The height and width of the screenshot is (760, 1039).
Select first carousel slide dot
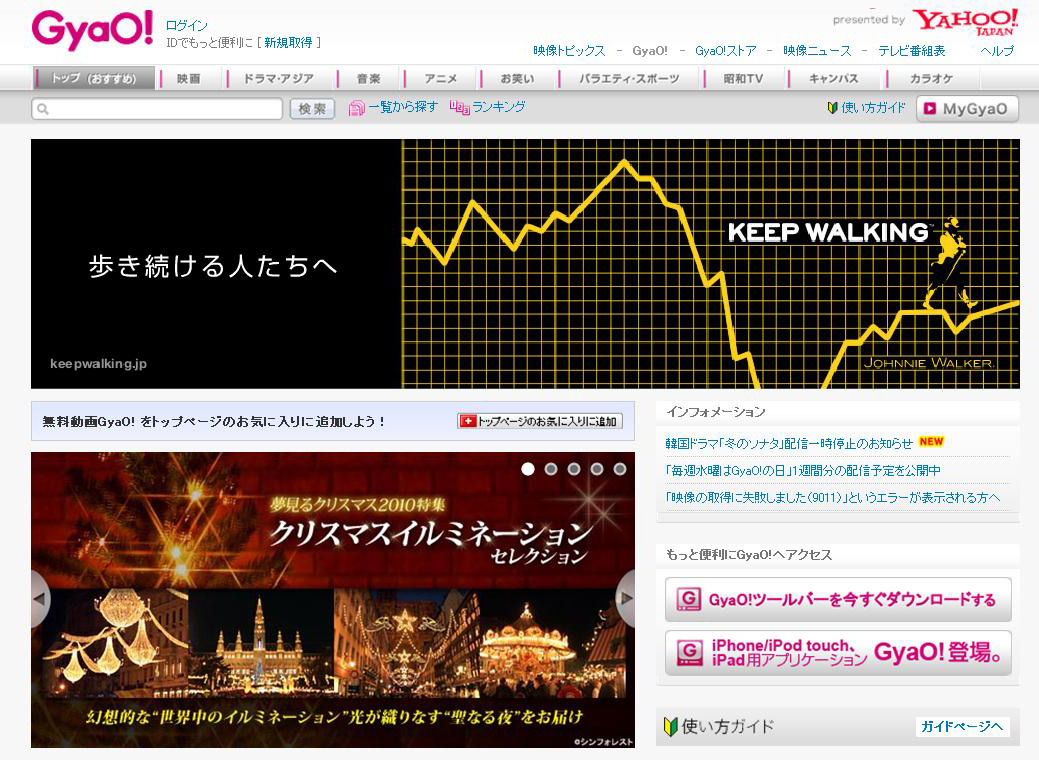pyautogui.click(x=528, y=469)
